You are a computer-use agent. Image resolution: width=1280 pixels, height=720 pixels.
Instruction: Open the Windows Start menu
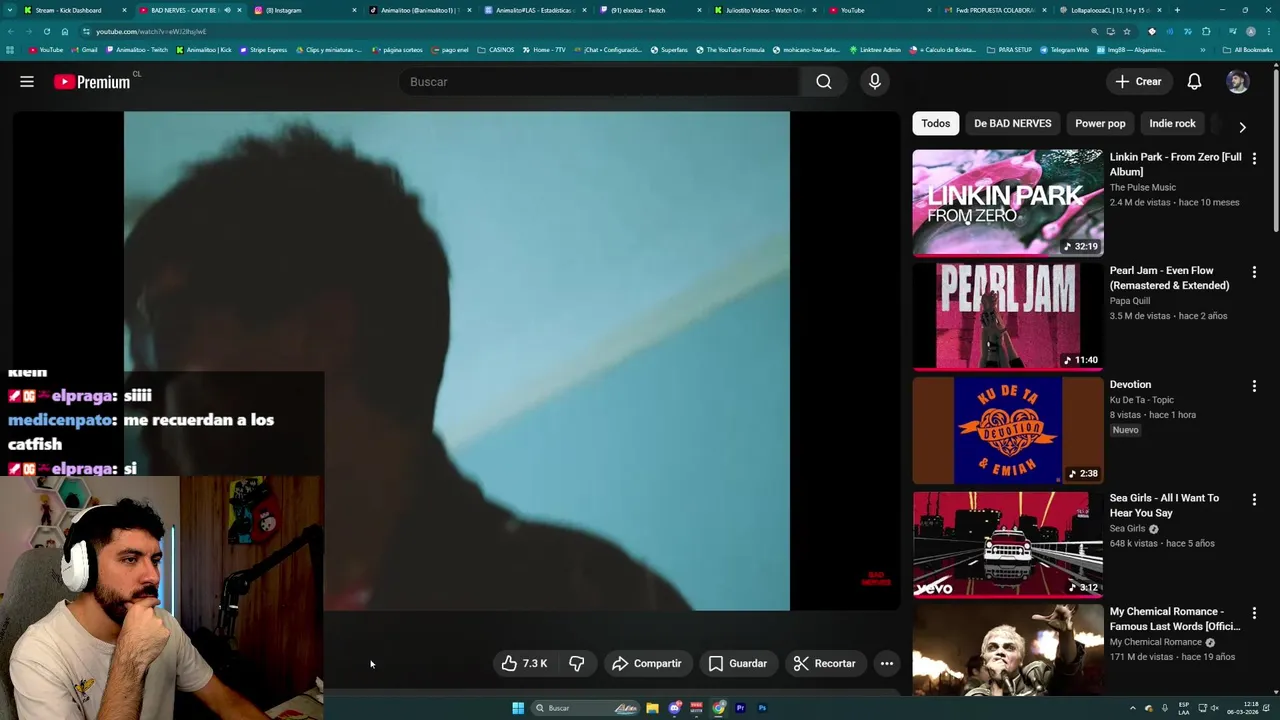518,708
